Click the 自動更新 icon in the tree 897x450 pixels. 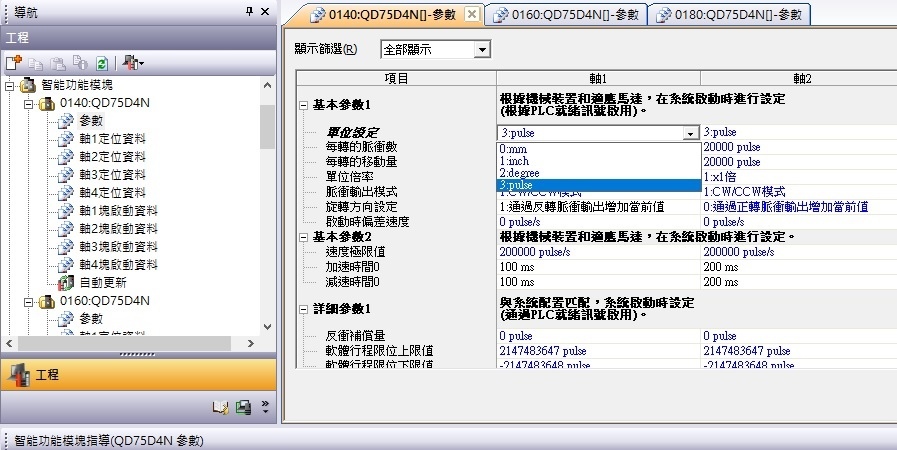(66, 282)
